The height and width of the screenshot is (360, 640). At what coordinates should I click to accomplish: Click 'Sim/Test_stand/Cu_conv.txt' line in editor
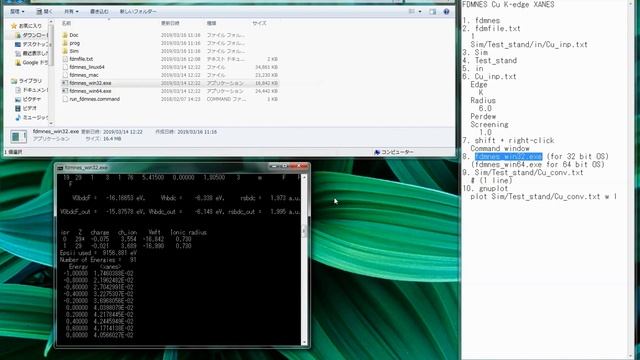pos(529,173)
